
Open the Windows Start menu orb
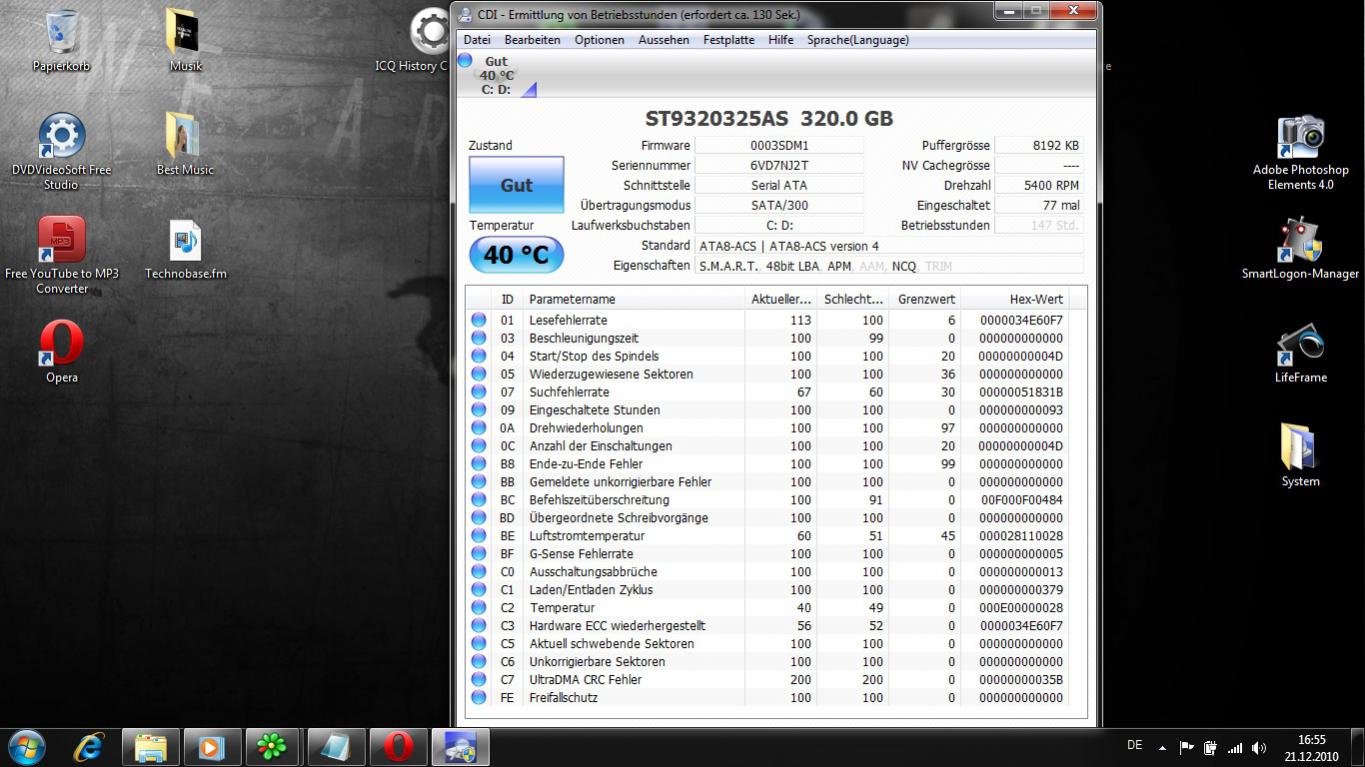point(27,746)
